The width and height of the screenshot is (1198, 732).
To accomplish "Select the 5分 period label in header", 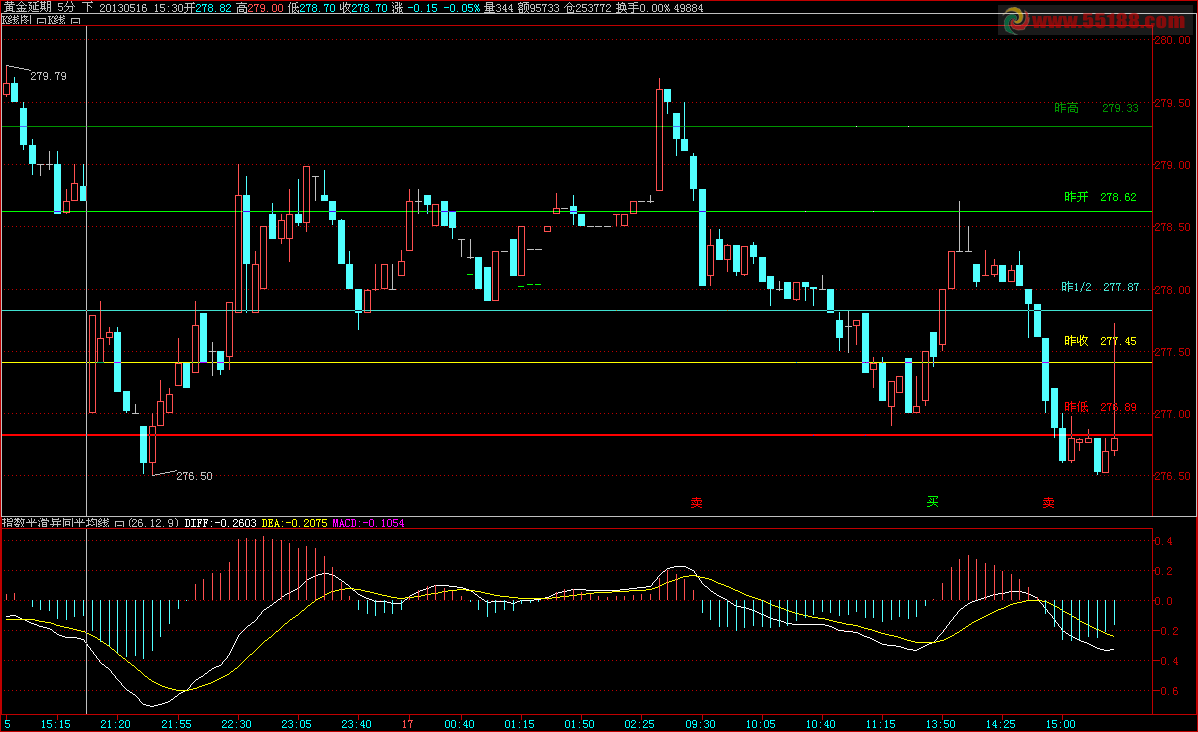I will (66, 7).
